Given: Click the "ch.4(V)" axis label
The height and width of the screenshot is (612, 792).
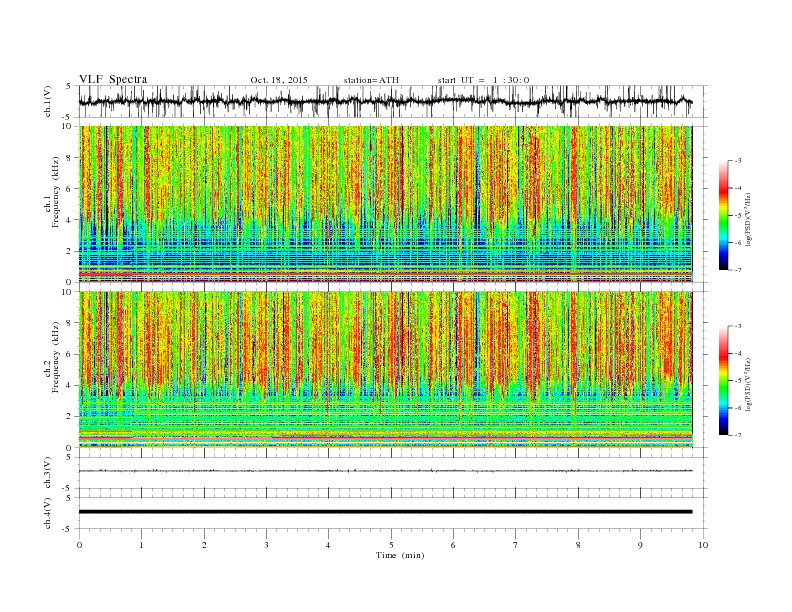Looking at the screenshot, I should pyautogui.click(x=48, y=513).
